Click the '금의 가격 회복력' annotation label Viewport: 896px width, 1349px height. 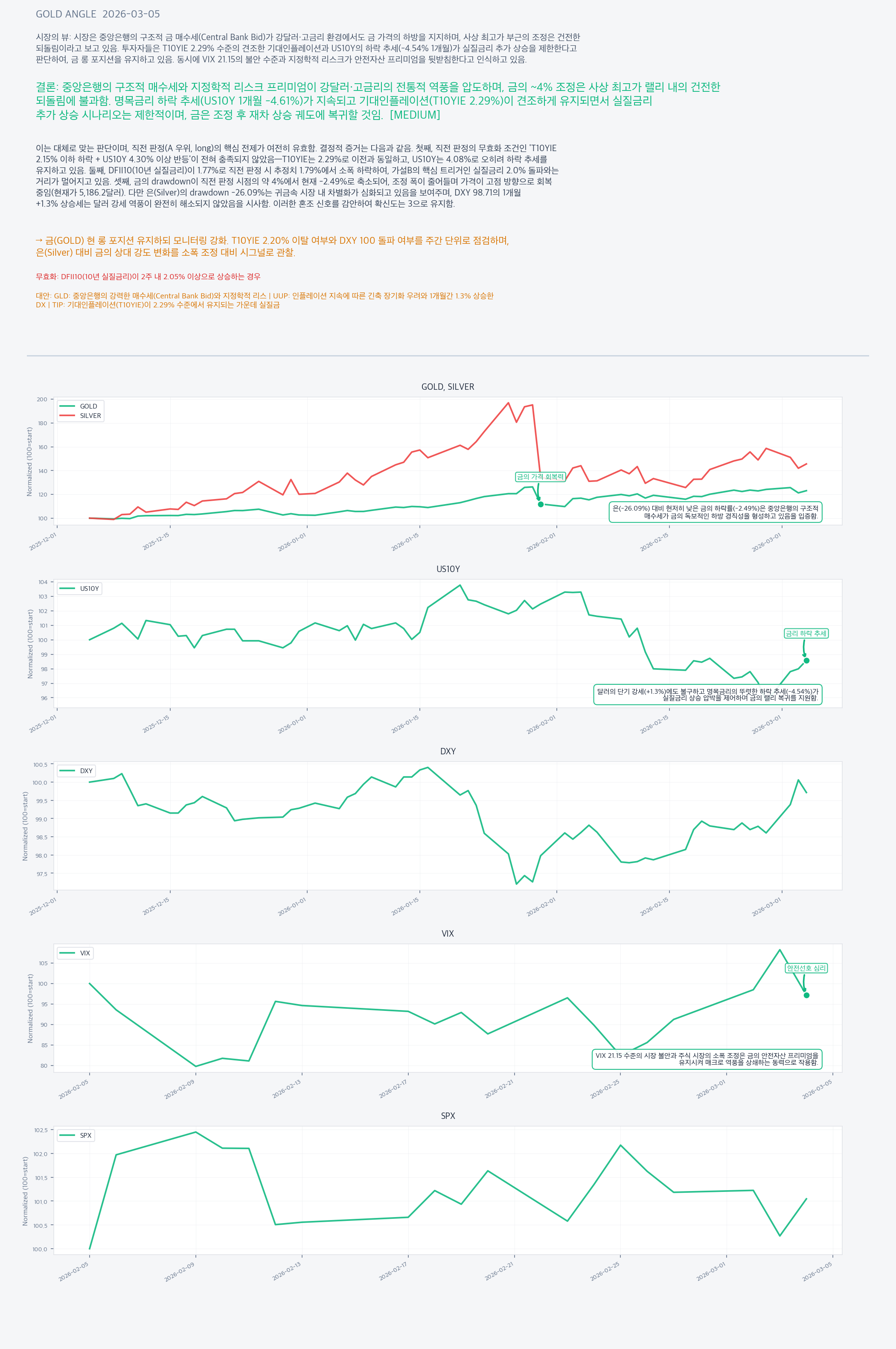(540, 477)
